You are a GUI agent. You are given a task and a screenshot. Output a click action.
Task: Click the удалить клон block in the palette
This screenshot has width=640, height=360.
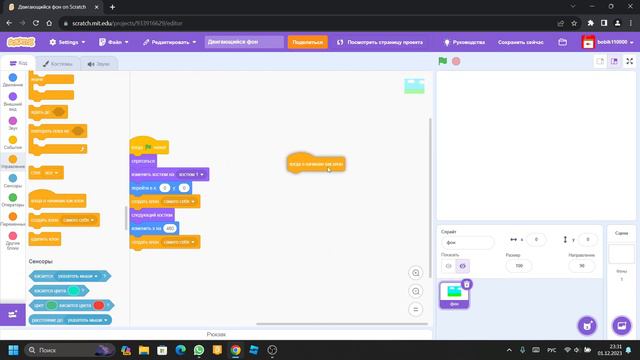(45, 239)
